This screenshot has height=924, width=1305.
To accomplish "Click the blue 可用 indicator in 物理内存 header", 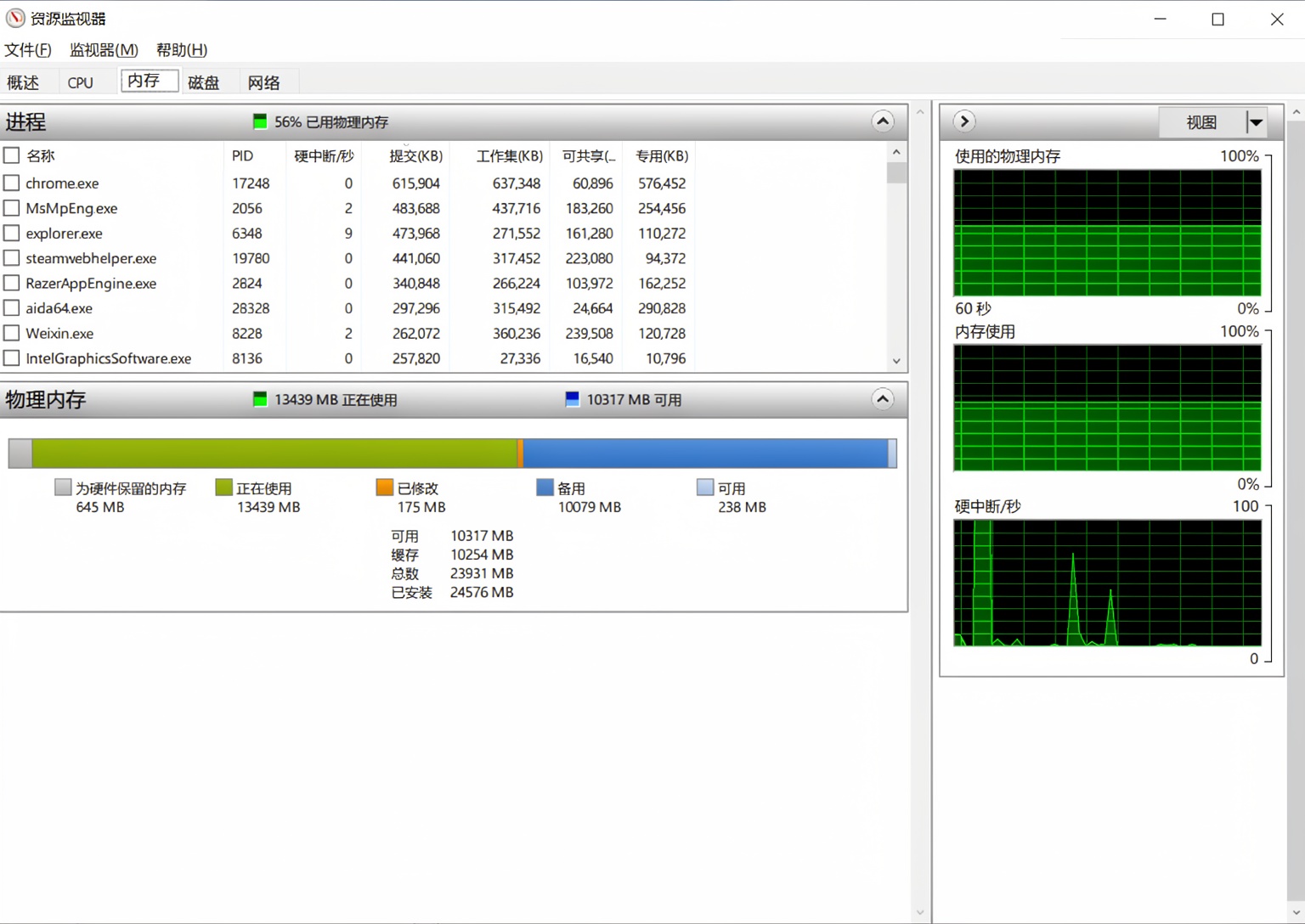I will tap(572, 399).
